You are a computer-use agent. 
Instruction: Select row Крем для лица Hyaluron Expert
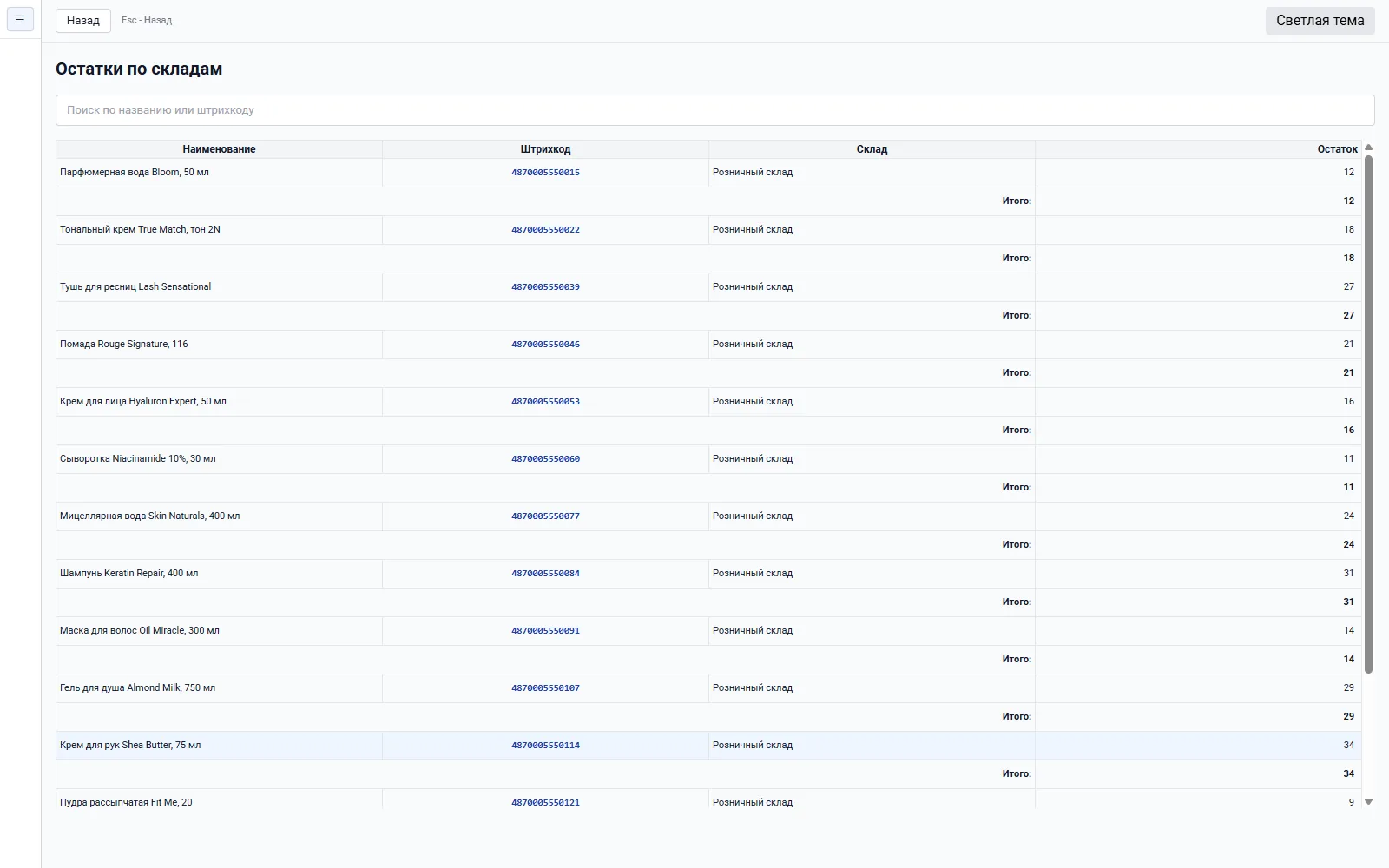coord(708,402)
